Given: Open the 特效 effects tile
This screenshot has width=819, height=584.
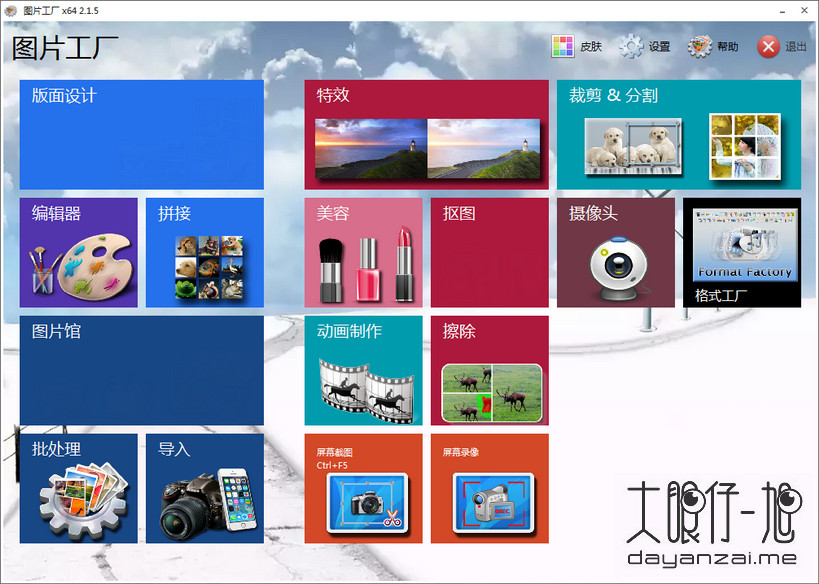Looking at the screenshot, I should [426, 134].
